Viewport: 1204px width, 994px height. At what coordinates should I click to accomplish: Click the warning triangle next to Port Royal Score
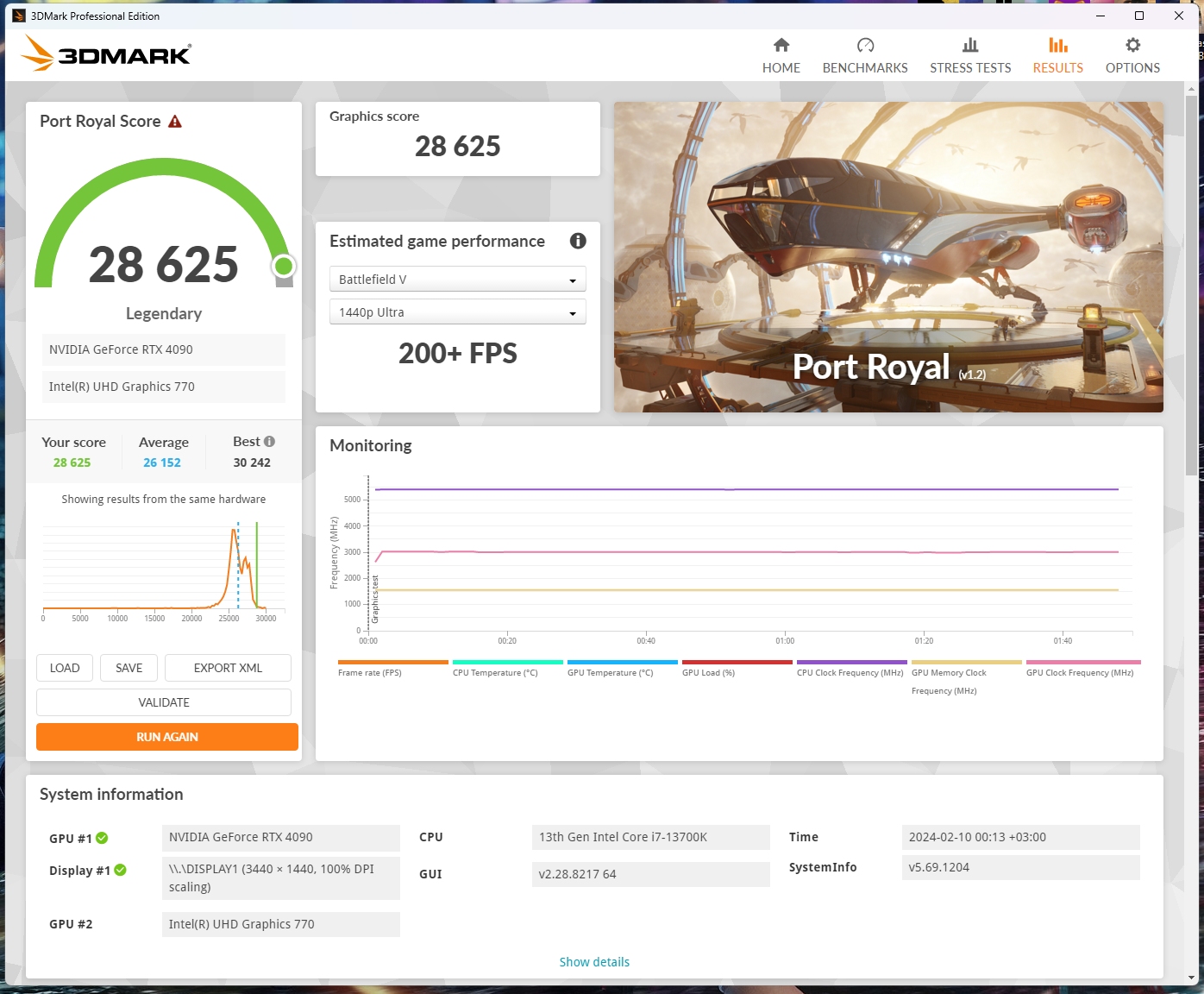[175, 122]
